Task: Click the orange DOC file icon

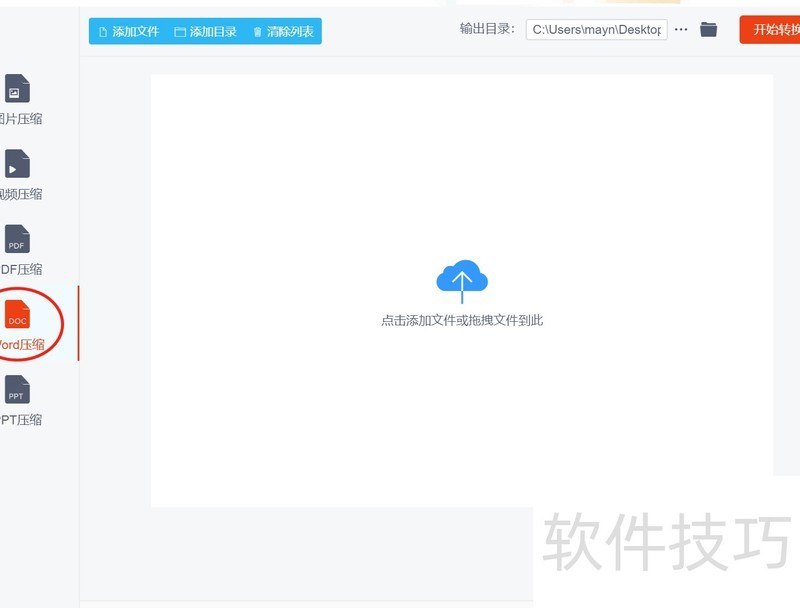Action: pos(17,314)
